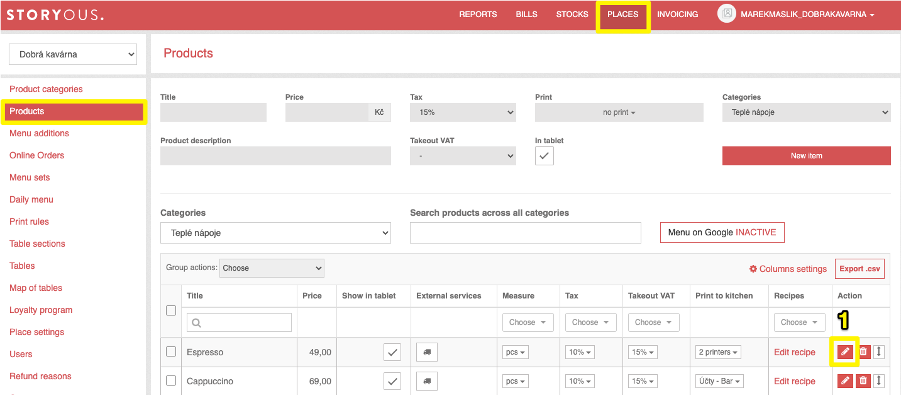Open Espresso '2 printers' dropdown

(718, 352)
